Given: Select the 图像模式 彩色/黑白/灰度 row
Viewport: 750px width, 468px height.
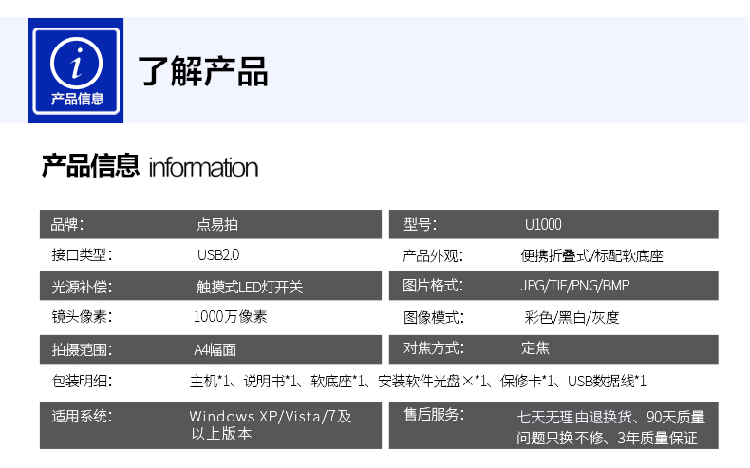Looking at the screenshot, I should [x=553, y=317].
